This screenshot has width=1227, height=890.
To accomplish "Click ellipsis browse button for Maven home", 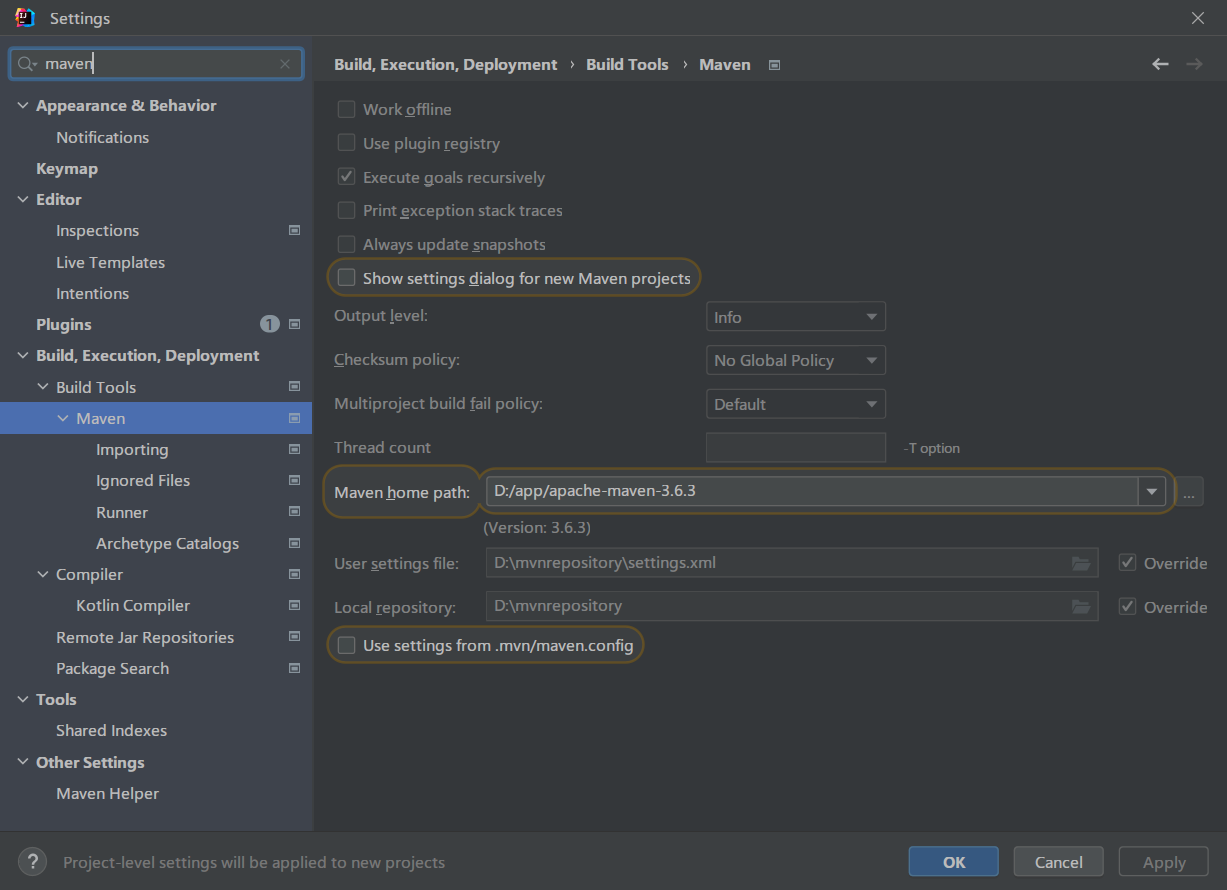I will (1188, 491).
